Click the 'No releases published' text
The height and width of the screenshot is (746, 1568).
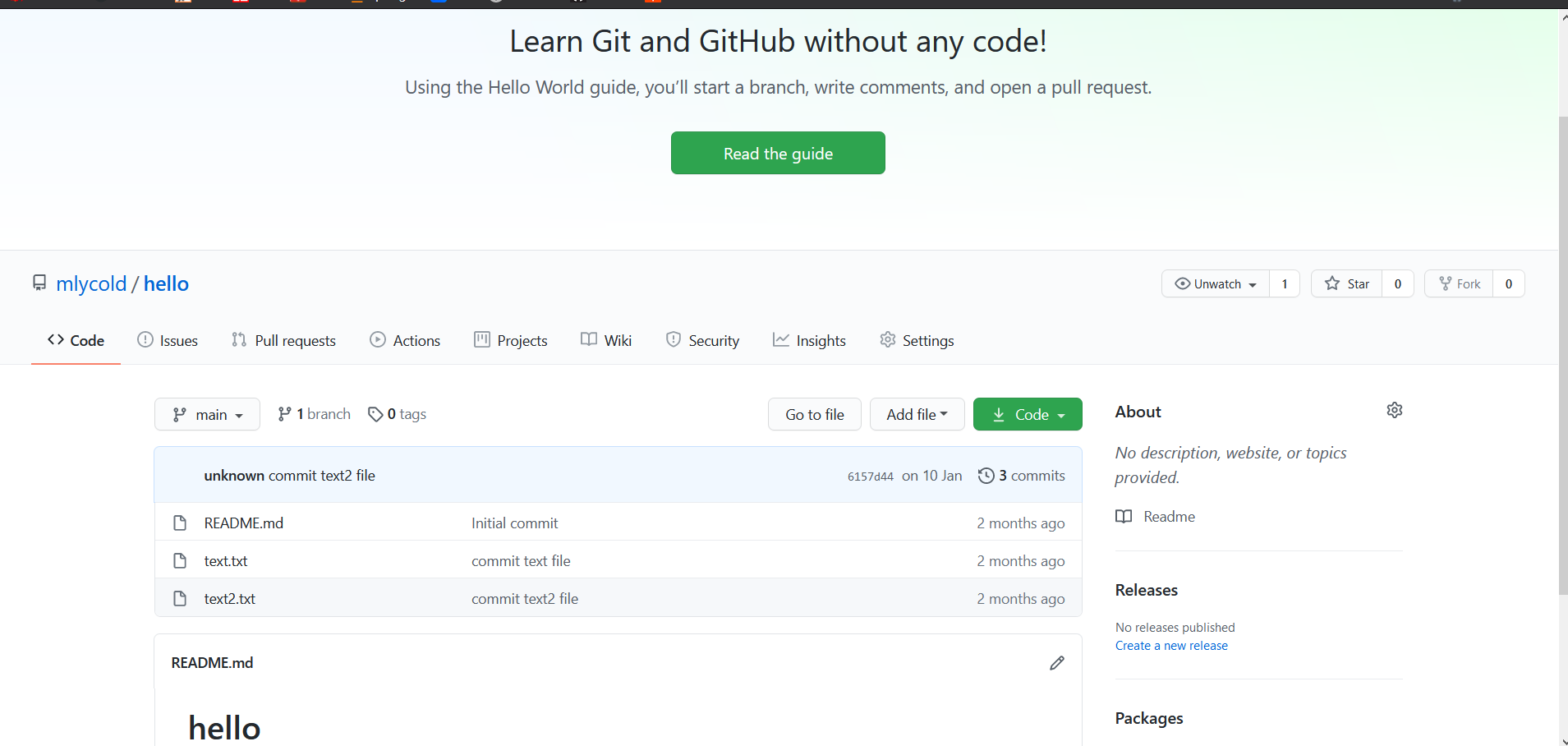1175,628
